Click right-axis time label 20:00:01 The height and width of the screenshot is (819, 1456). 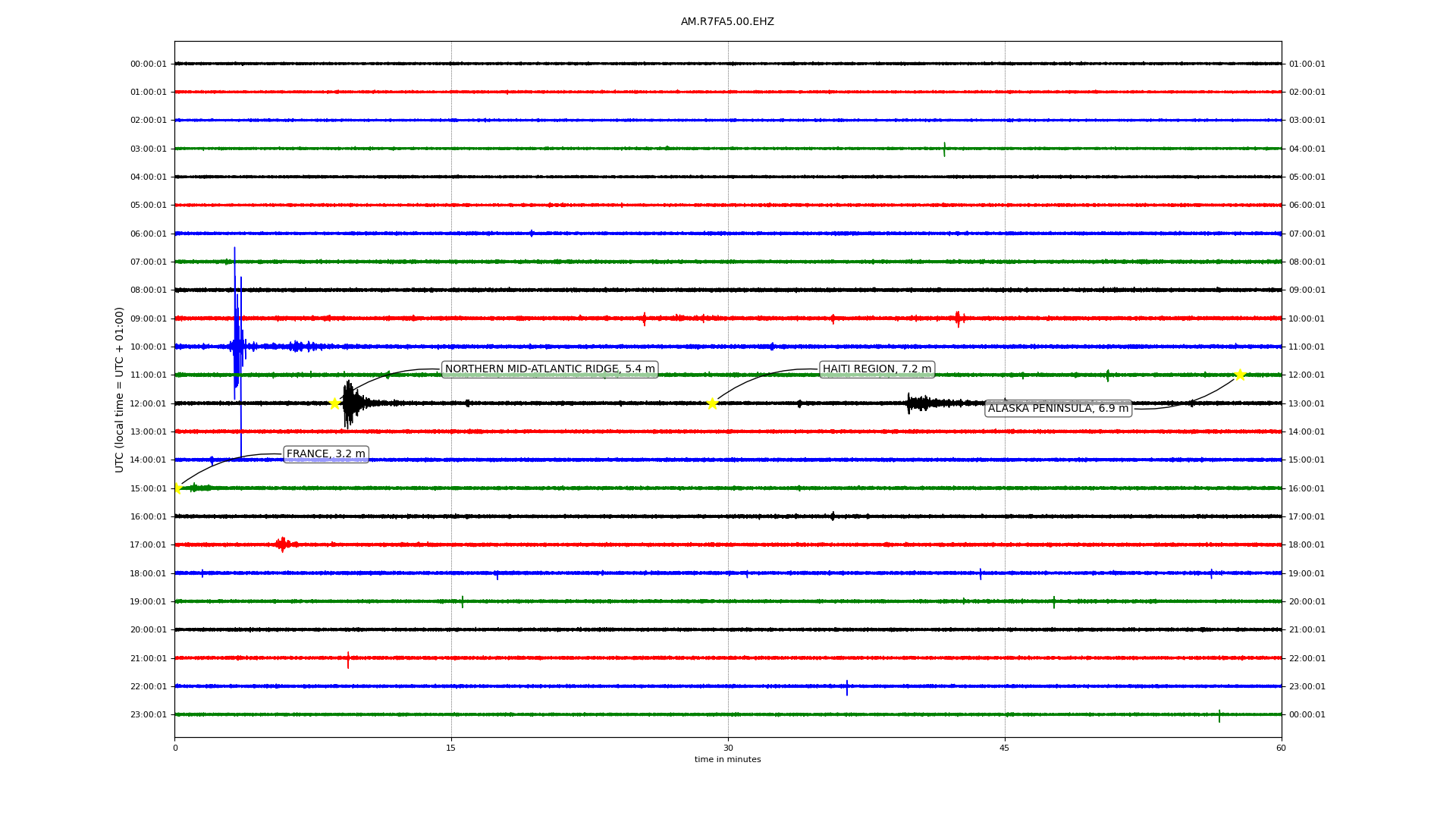coord(1307,602)
